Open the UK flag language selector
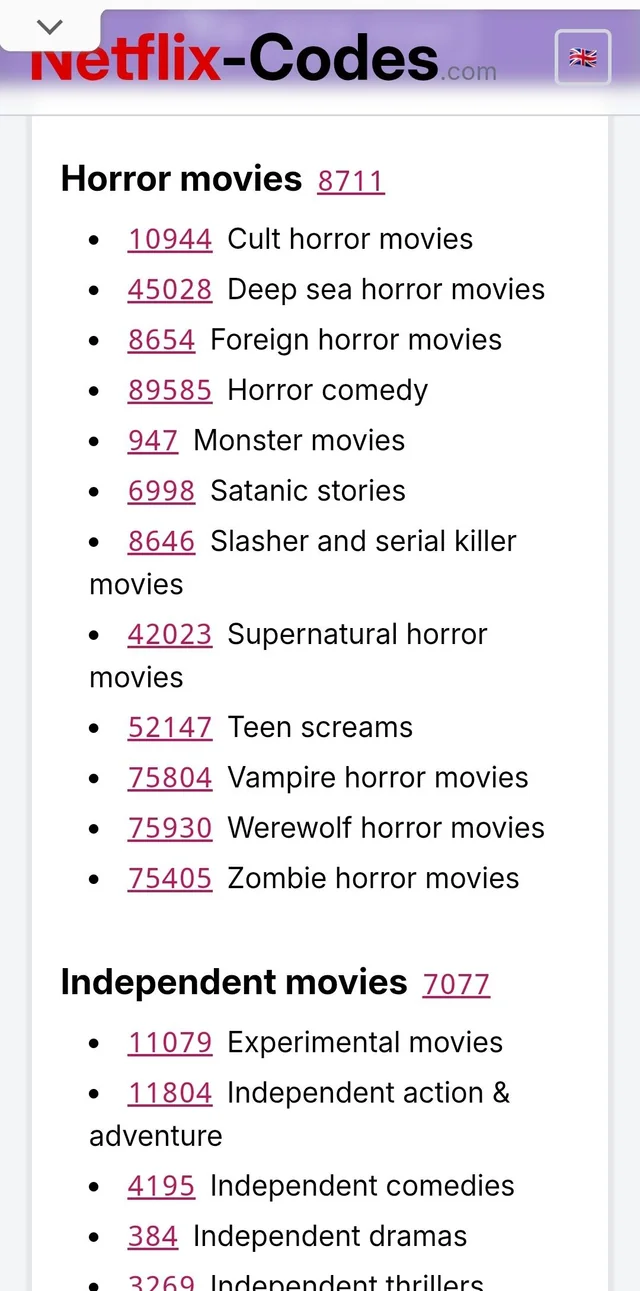The height and width of the screenshot is (1291, 640). [583, 58]
